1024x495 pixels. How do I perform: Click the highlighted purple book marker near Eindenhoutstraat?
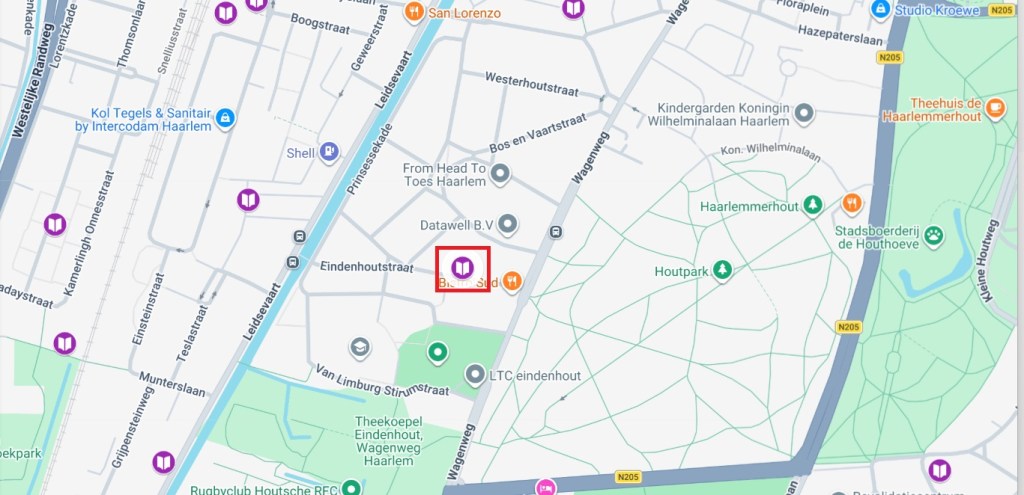click(x=462, y=267)
